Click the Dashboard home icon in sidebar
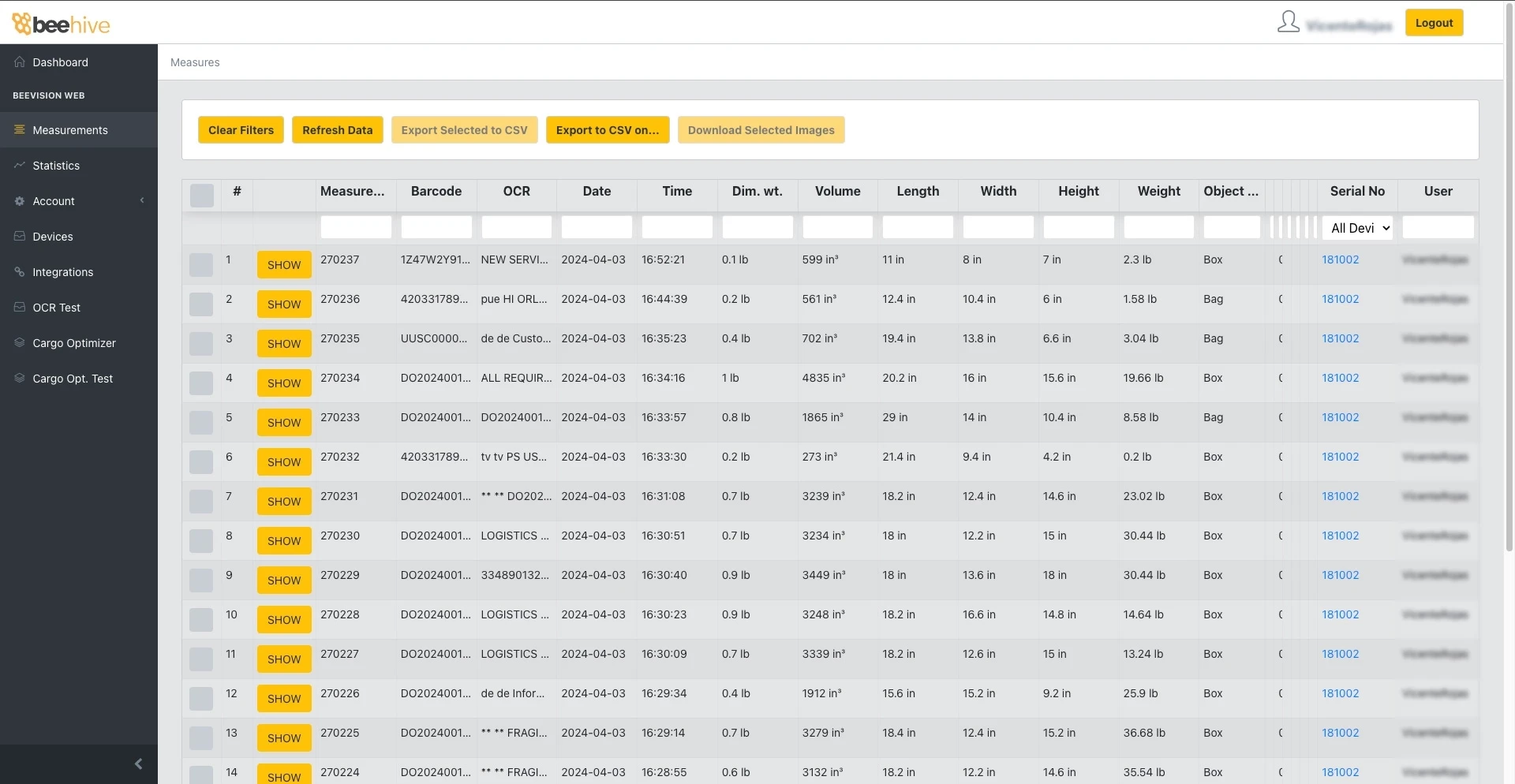 20,62
